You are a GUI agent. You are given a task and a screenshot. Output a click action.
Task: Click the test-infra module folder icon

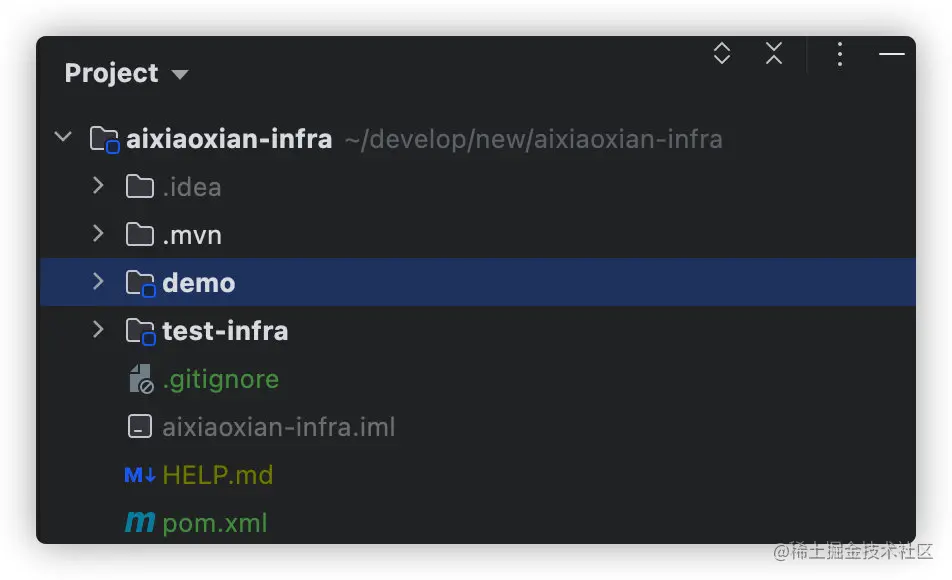(x=140, y=331)
